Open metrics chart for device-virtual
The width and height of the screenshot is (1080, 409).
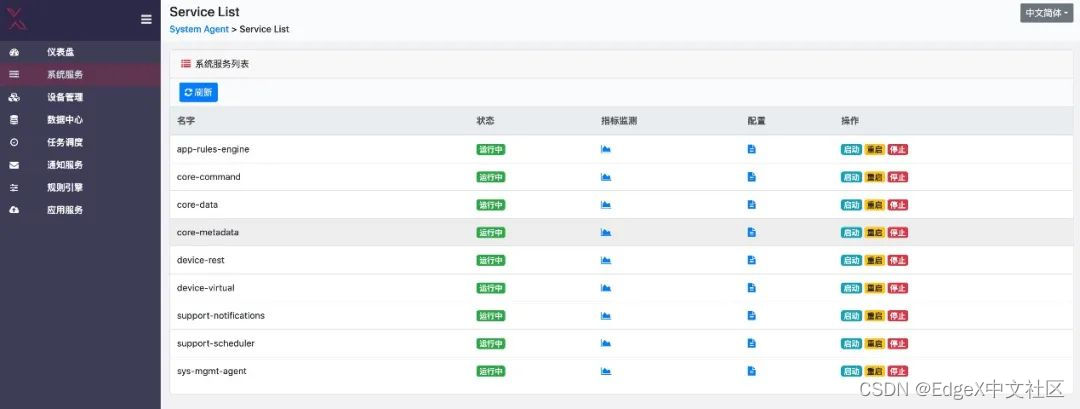pyautogui.click(x=606, y=288)
